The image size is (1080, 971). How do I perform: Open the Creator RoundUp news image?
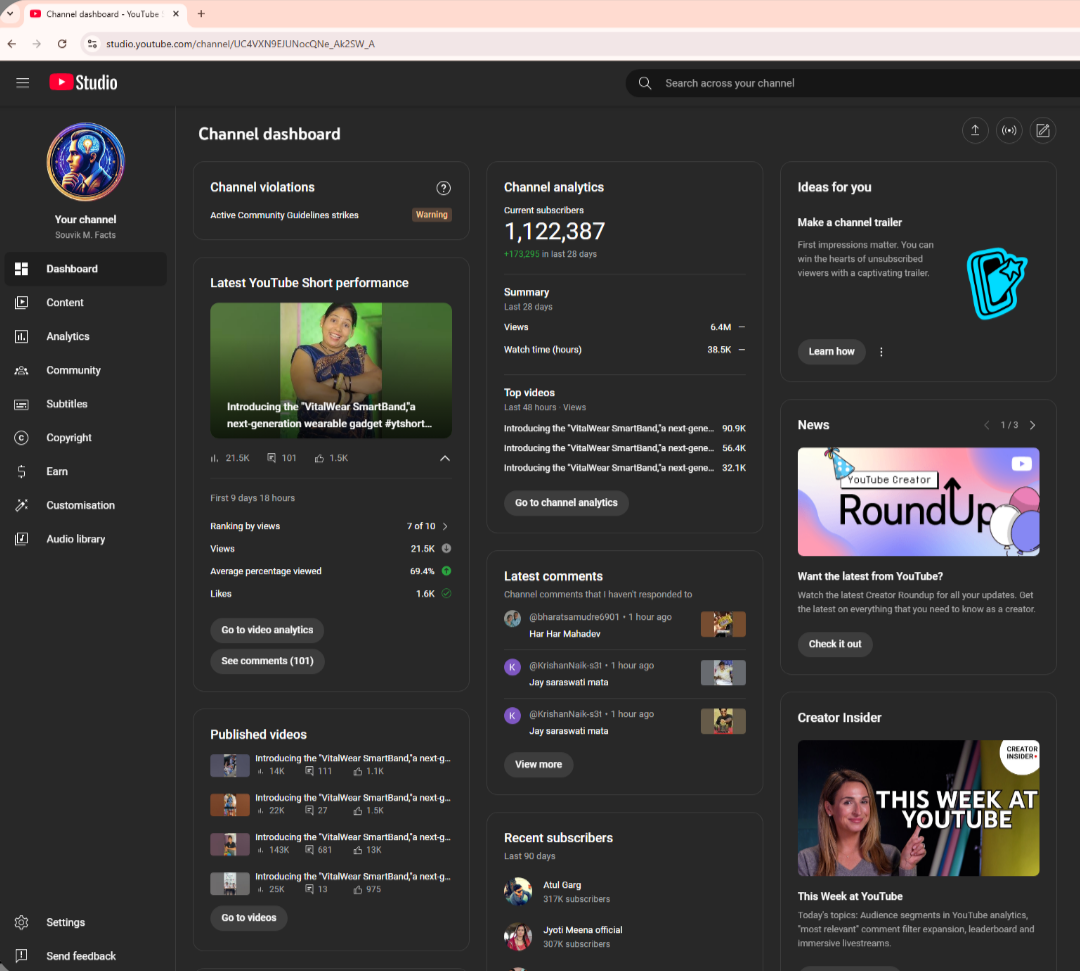pos(918,501)
